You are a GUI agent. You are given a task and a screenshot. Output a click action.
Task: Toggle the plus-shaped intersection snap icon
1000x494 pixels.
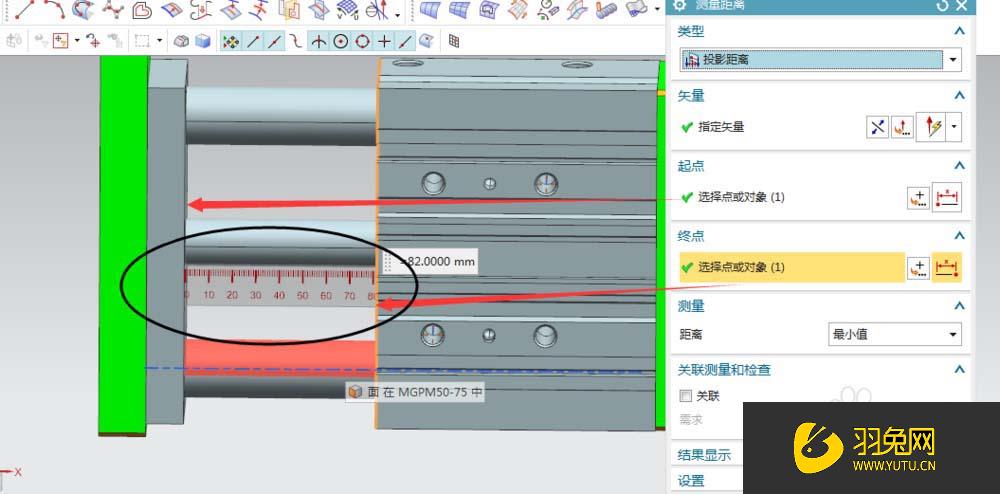(x=384, y=41)
